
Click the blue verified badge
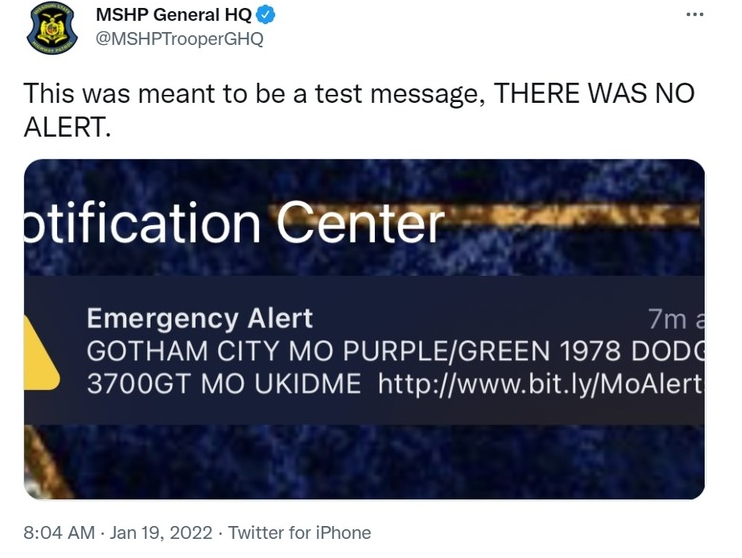point(265,15)
